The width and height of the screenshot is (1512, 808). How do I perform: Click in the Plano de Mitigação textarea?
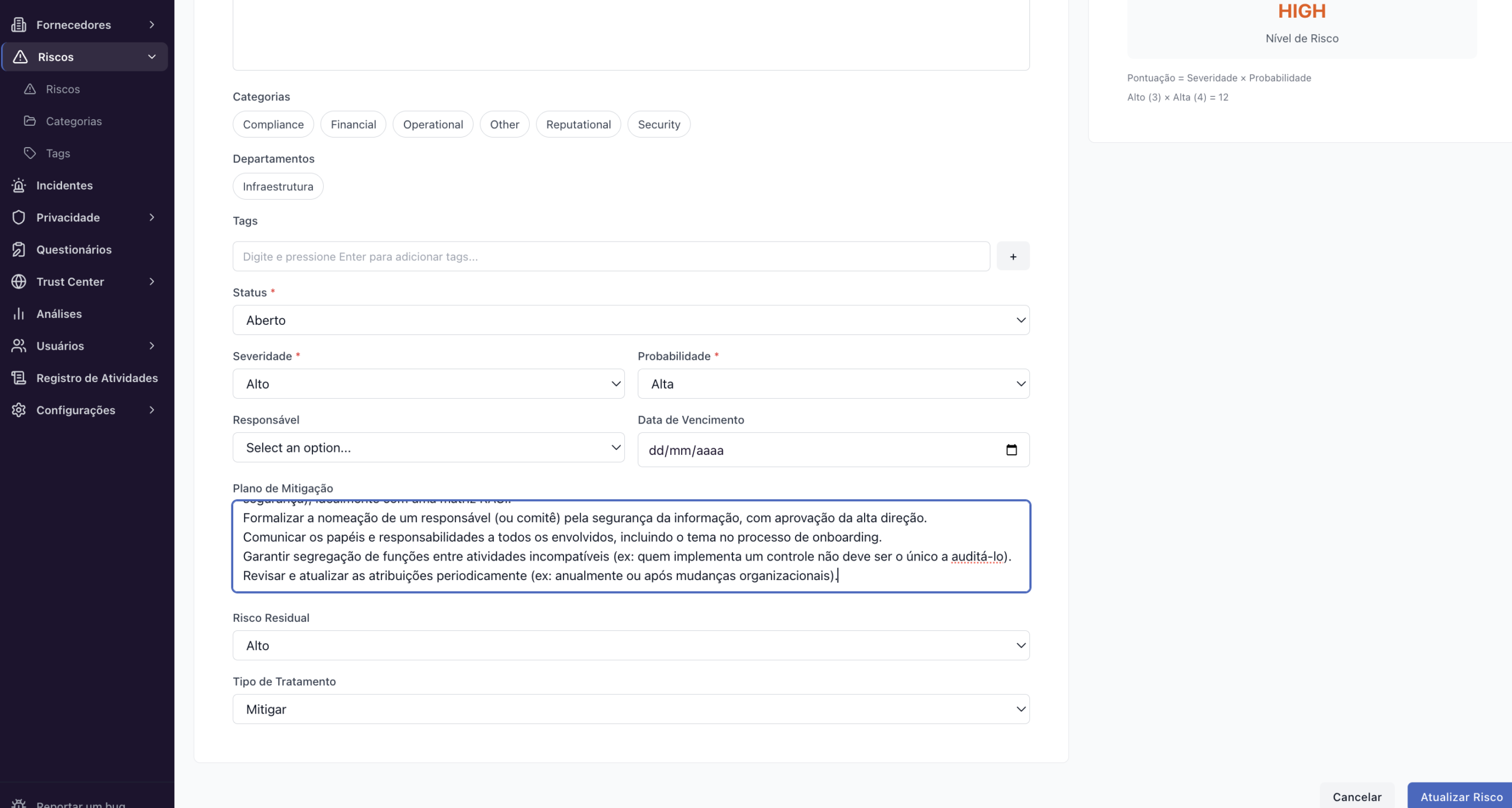631,546
